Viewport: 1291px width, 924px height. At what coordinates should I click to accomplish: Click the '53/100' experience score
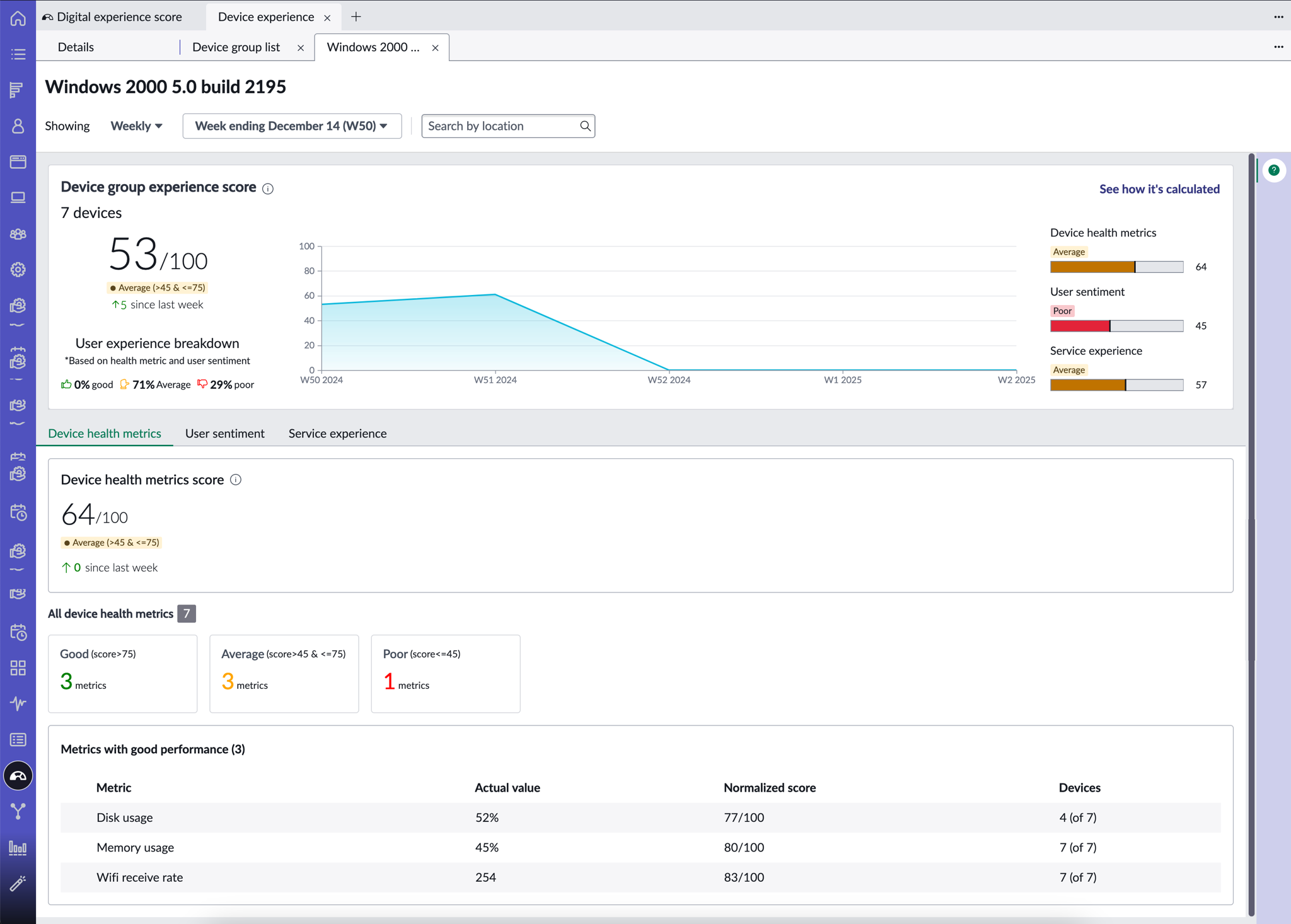(158, 255)
